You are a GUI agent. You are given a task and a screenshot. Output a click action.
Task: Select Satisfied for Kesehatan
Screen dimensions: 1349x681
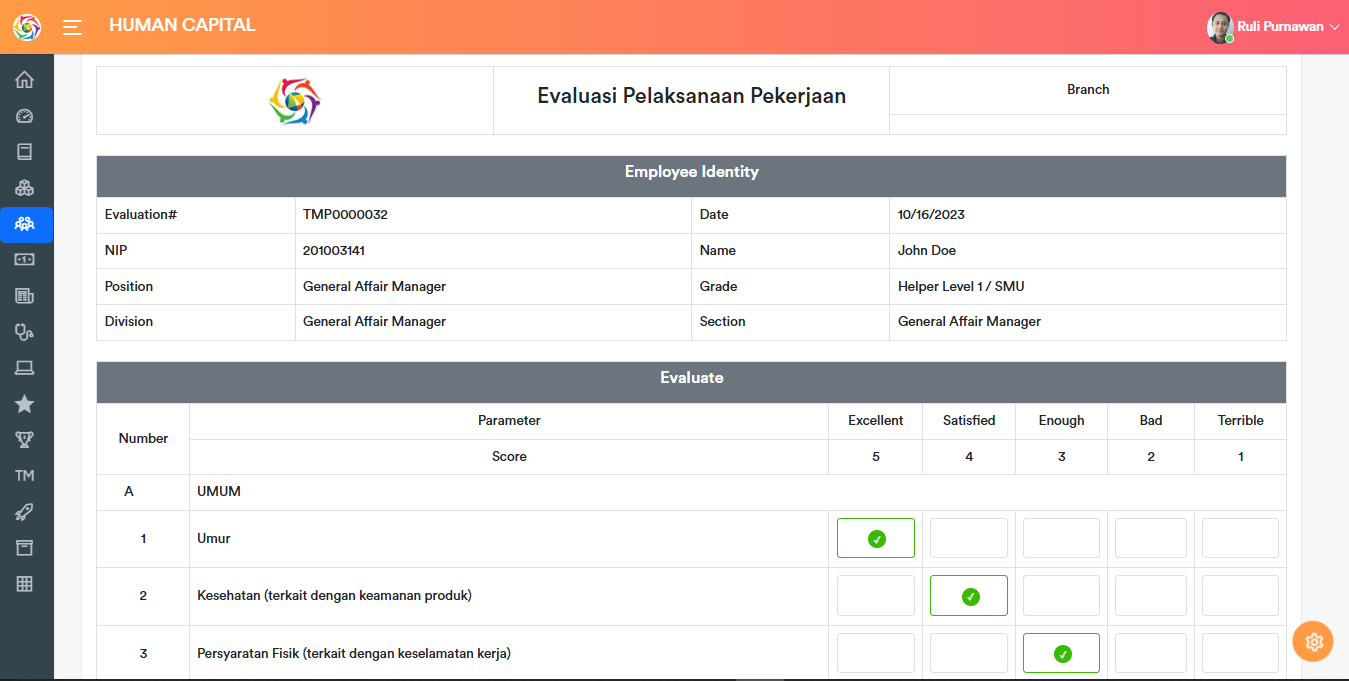click(969, 595)
